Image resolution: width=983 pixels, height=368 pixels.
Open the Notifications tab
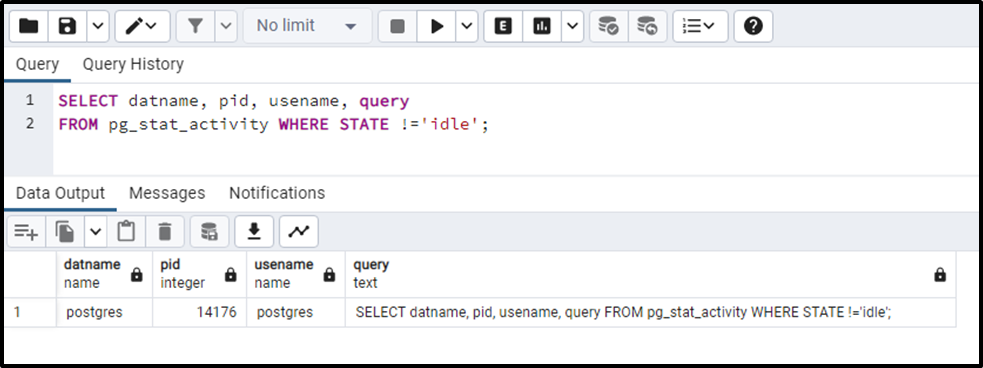coord(277,193)
